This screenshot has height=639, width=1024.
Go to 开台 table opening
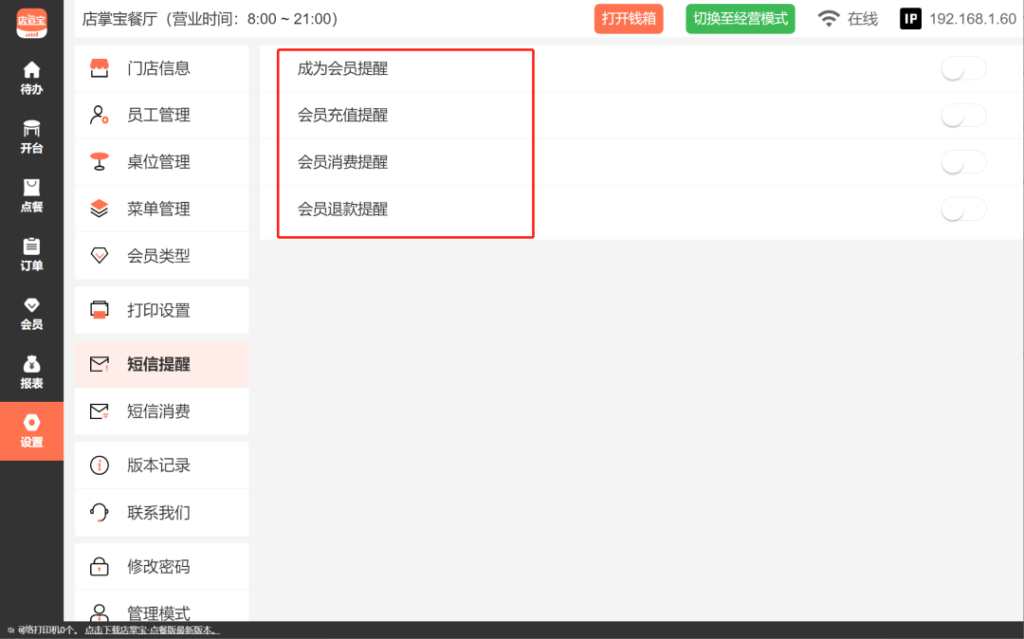tap(31, 137)
